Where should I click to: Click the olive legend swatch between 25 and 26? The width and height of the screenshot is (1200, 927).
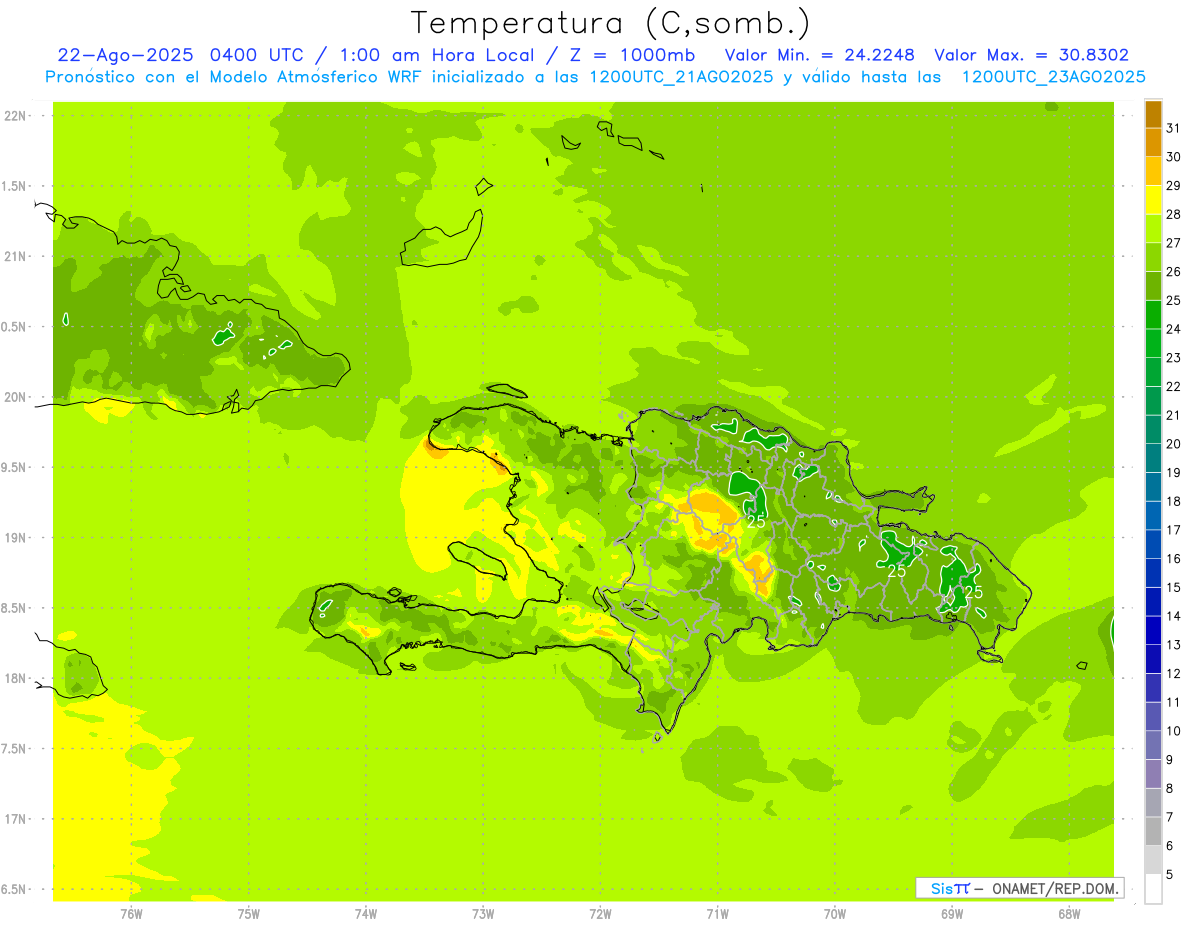coord(1153,286)
